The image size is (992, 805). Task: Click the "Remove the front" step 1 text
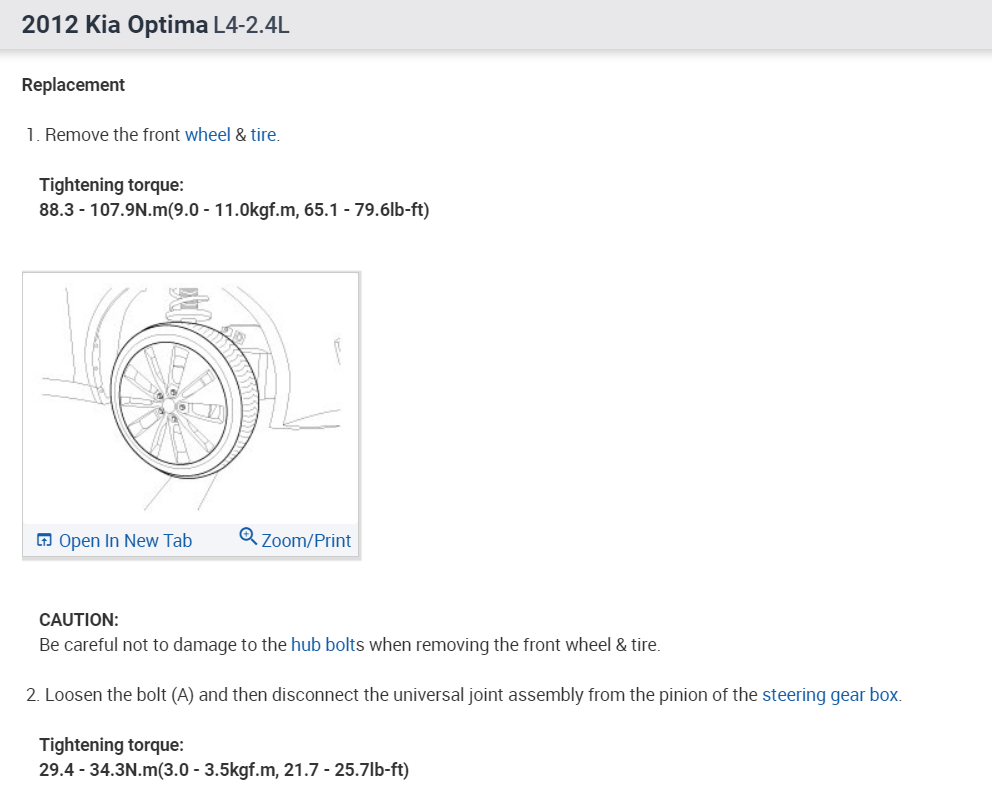pyautogui.click(x=112, y=134)
